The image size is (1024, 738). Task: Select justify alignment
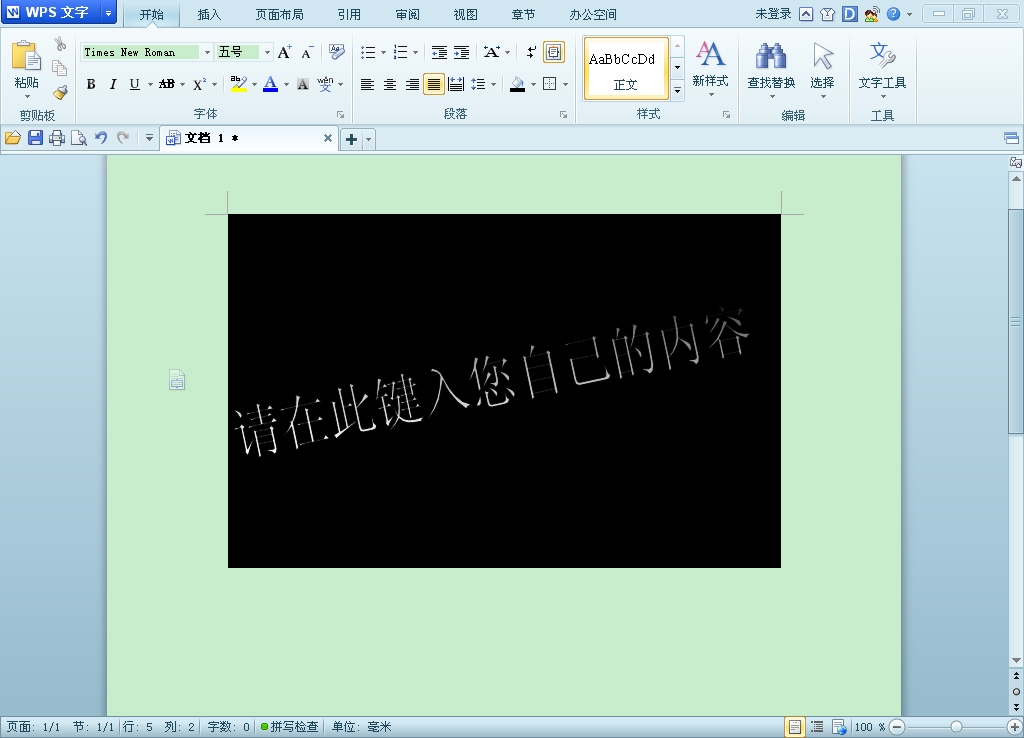434,84
